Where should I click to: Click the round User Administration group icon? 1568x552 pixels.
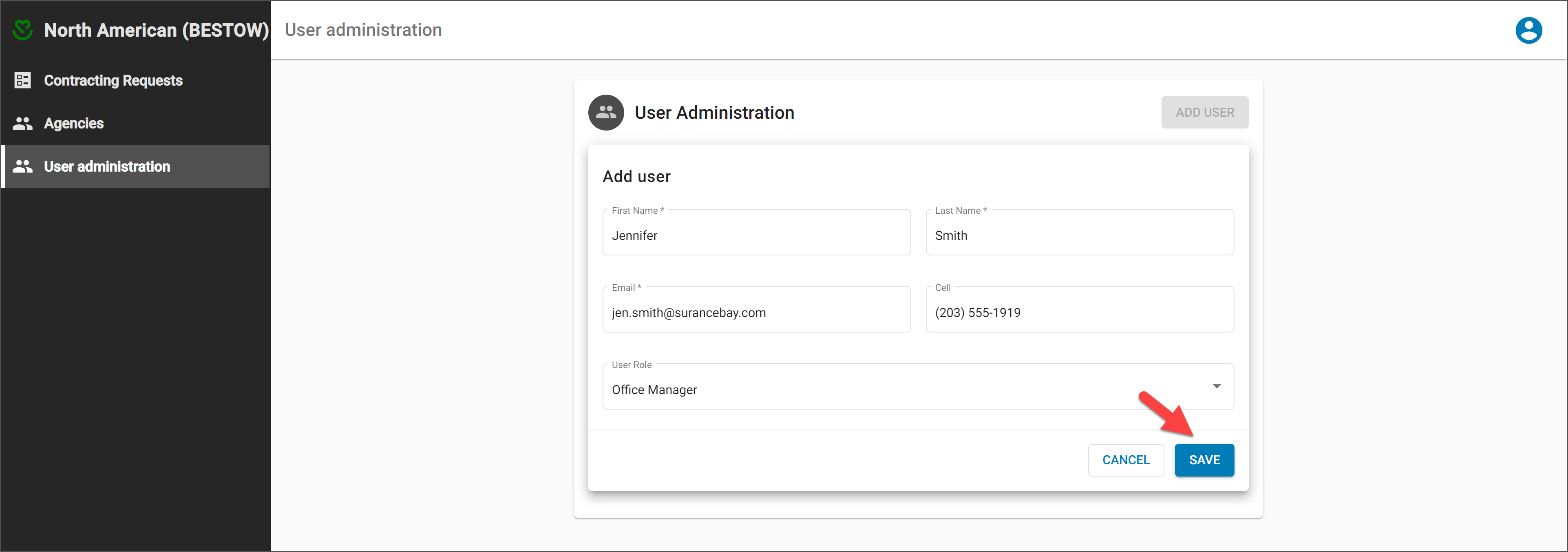[606, 113]
